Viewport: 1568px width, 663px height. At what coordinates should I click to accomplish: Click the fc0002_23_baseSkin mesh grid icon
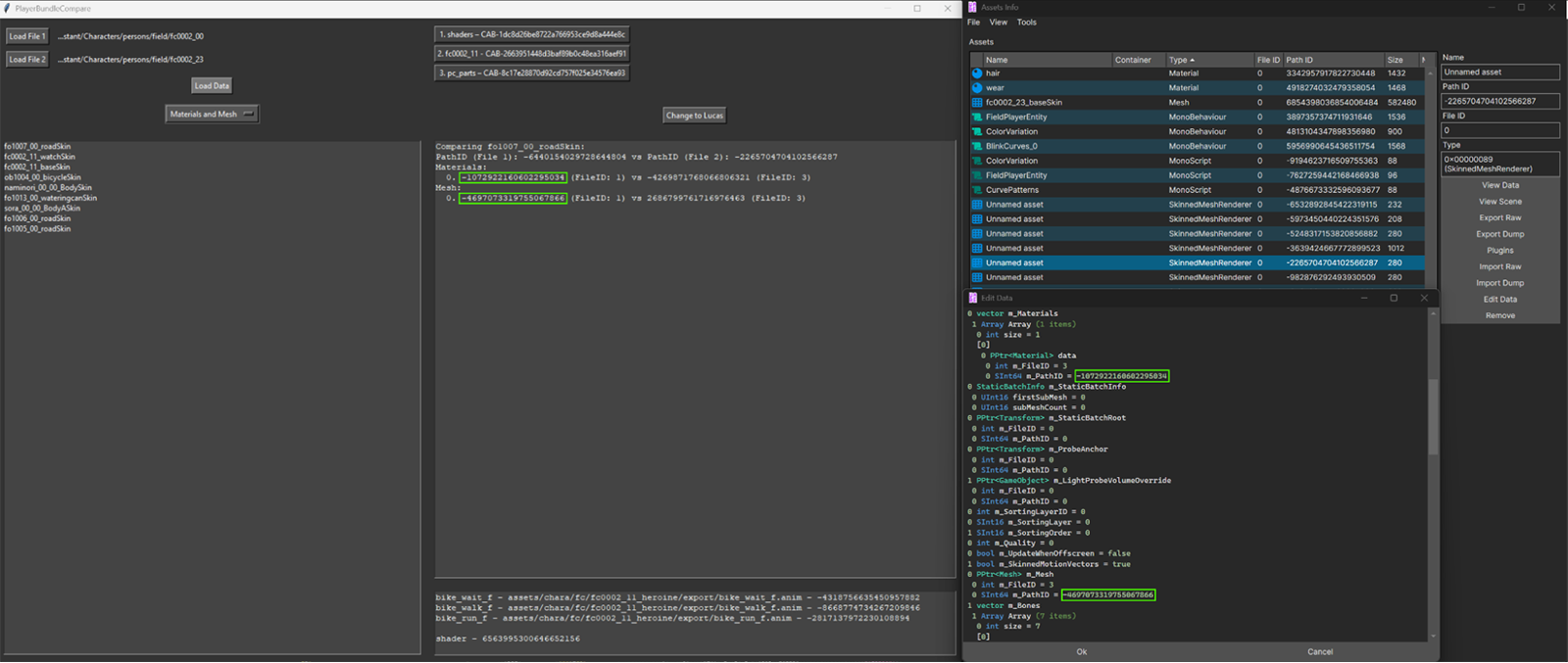(977, 103)
